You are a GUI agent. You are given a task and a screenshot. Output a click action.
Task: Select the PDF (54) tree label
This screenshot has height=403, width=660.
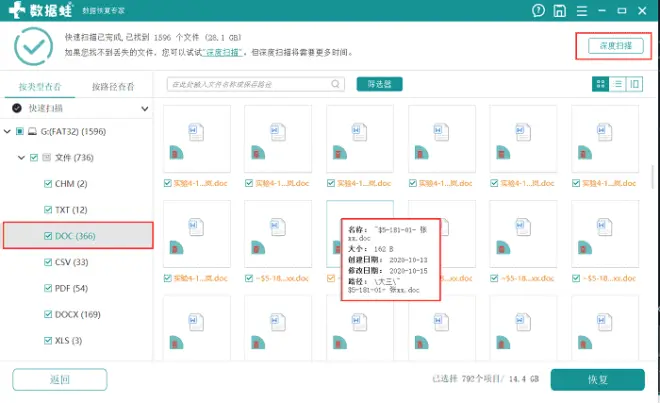[72, 288]
